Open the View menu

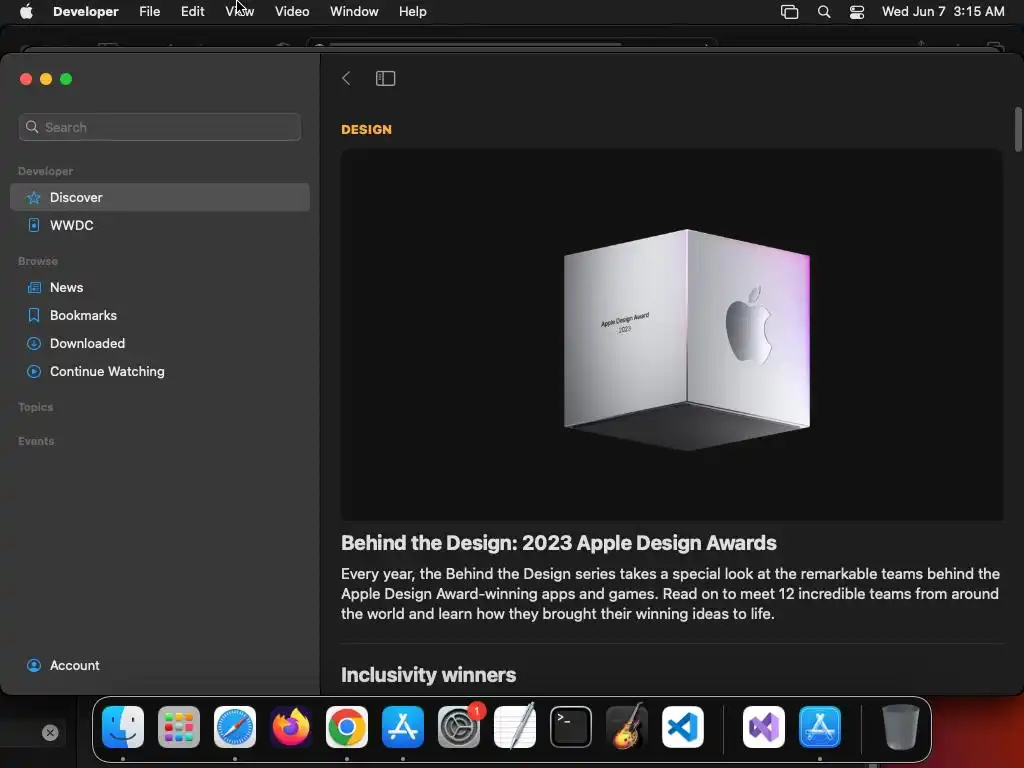(x=240, y=12)
